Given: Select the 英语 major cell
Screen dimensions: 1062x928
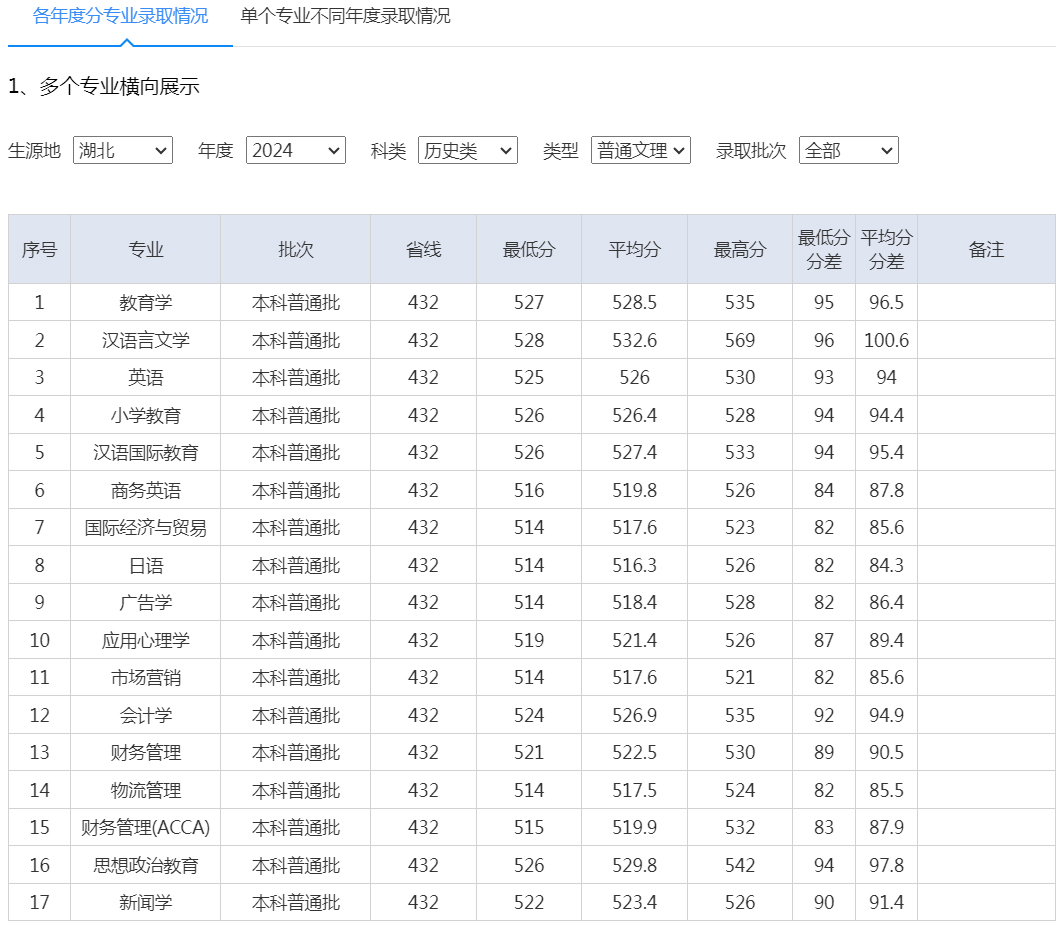Looking at the screenshot, I should pyautogui.click(x=146, y=377).
